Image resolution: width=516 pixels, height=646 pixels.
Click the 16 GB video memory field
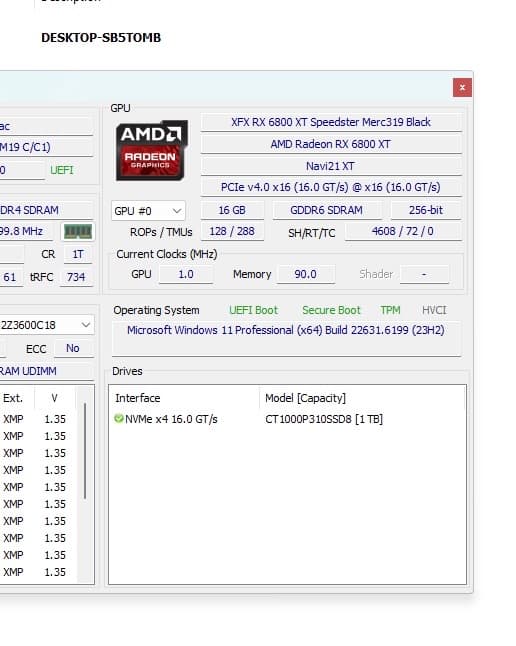(x=232, y=210)
